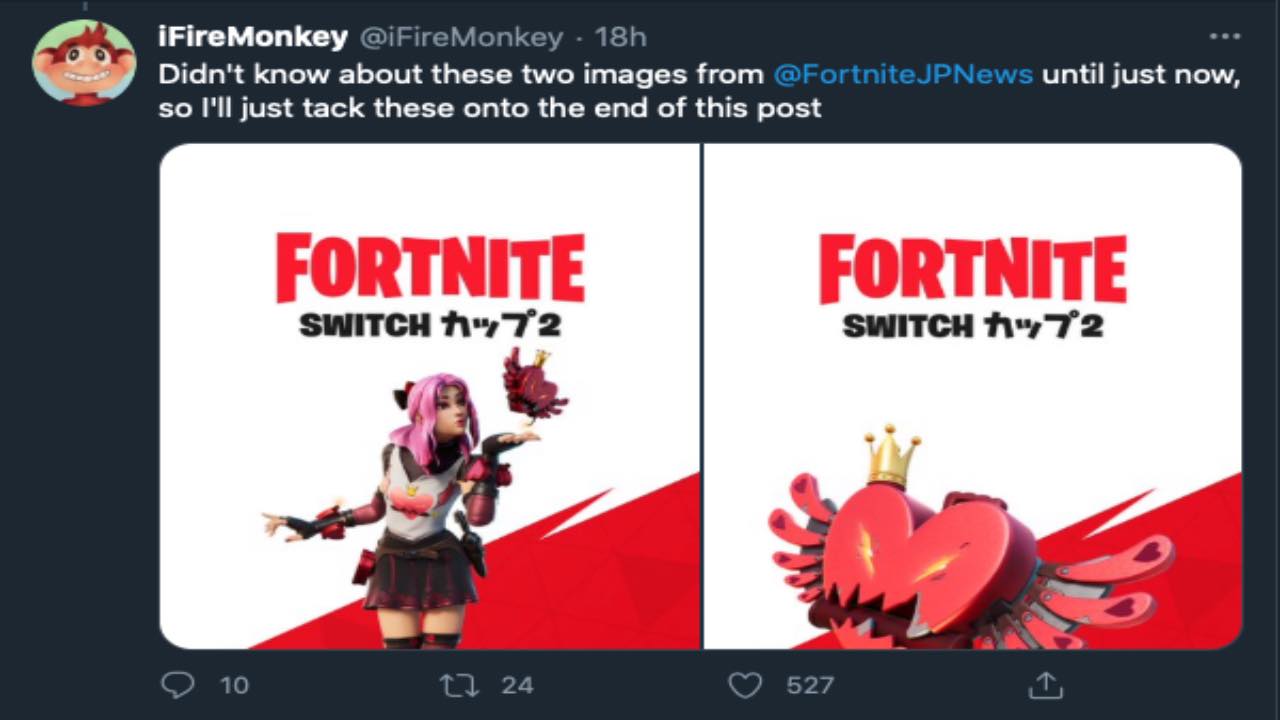Like the tweet with the heart icon
The image size is (1280, 720).
[x=744, y=685]
